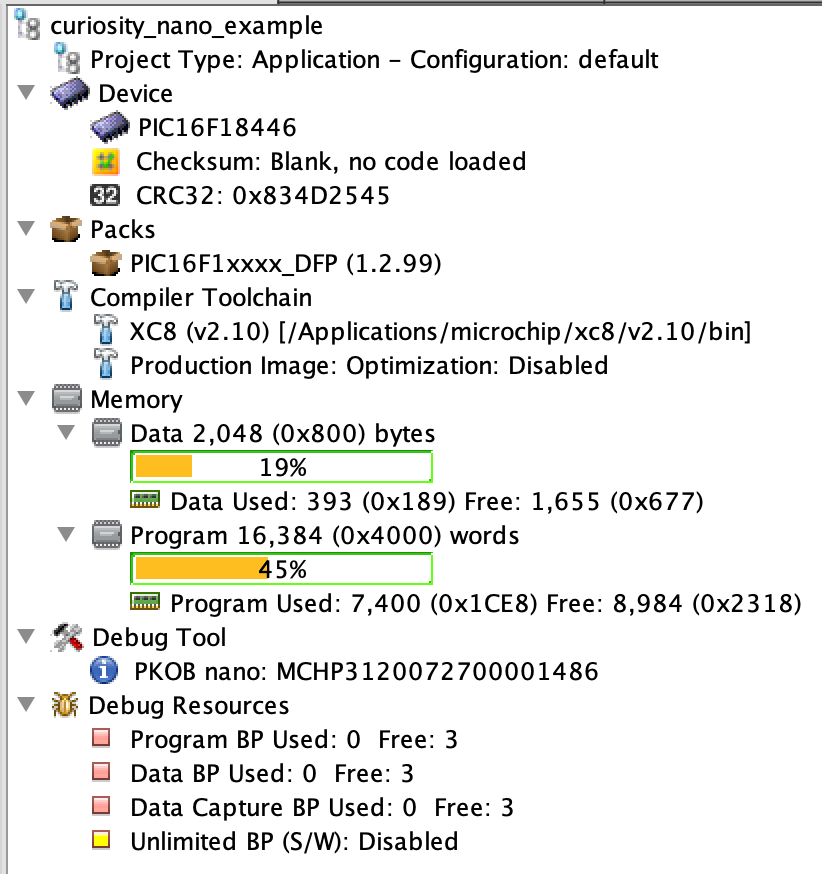This screenshot has height=874, width=822.
Task: Select the curiosity_nano_example project root
Action: pyautogui.click(x=186, y=26)
